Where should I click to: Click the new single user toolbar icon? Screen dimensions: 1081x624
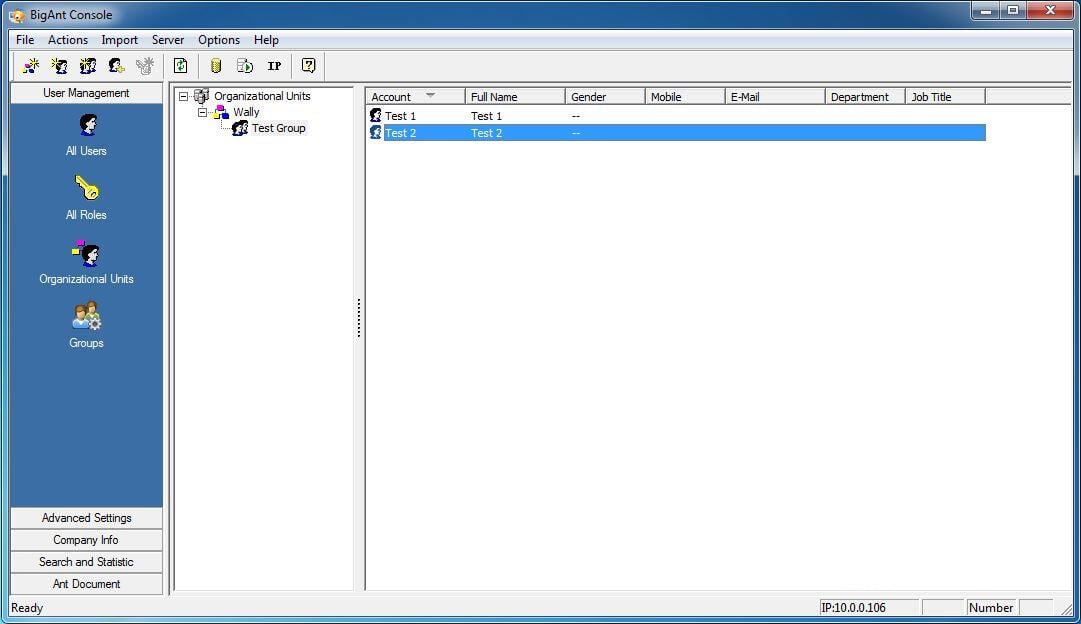(x=59, y=66)
